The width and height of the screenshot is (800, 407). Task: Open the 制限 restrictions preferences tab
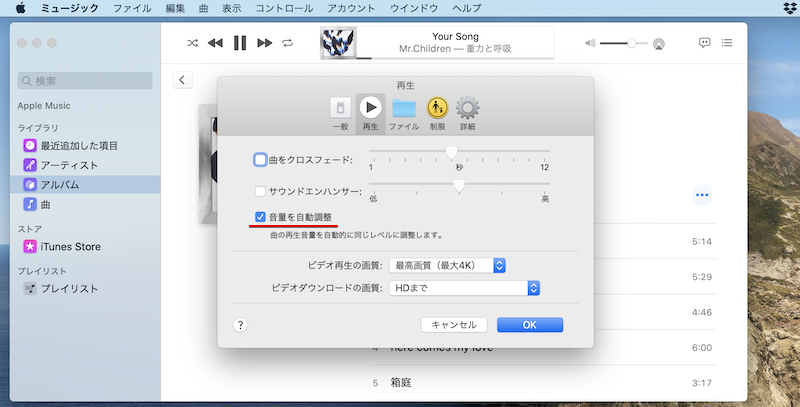point(437,113)
